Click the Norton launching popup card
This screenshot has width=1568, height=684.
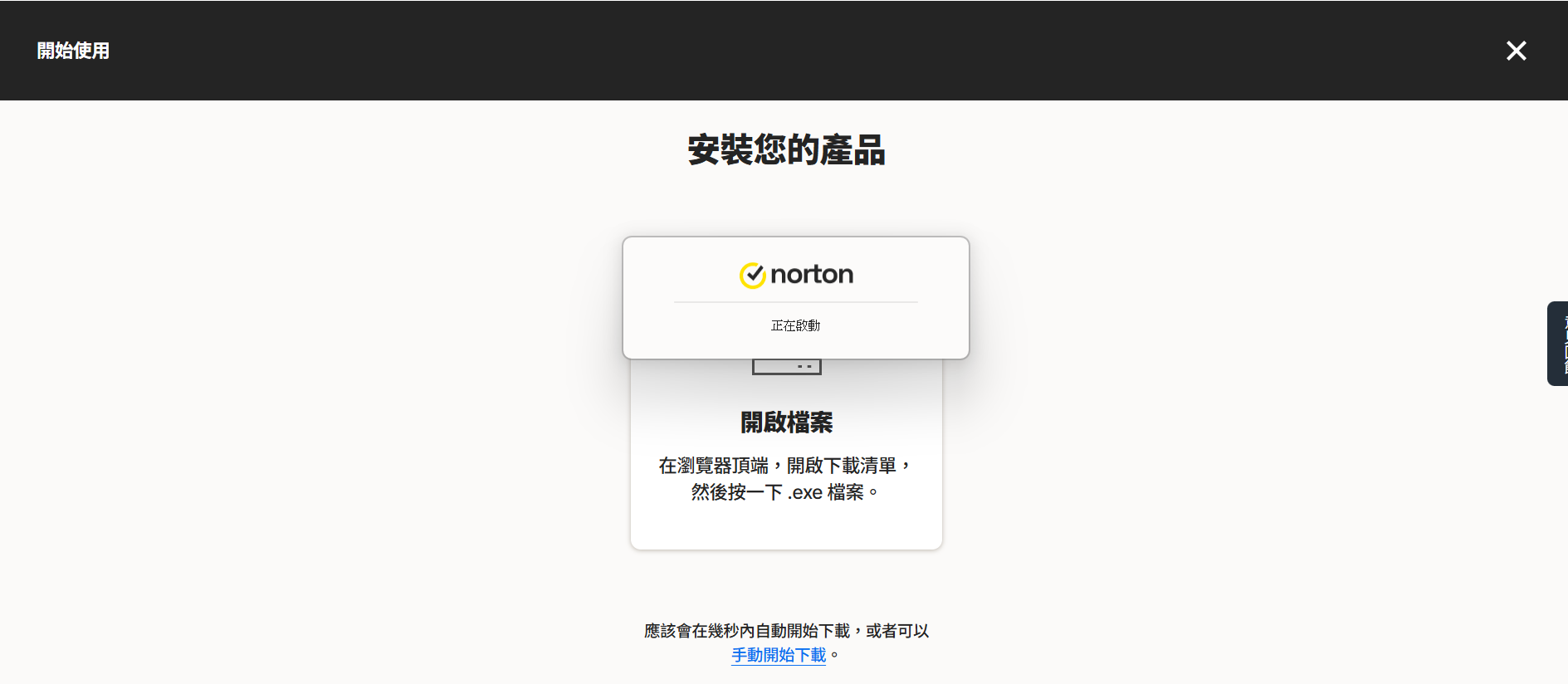[795, 298]
